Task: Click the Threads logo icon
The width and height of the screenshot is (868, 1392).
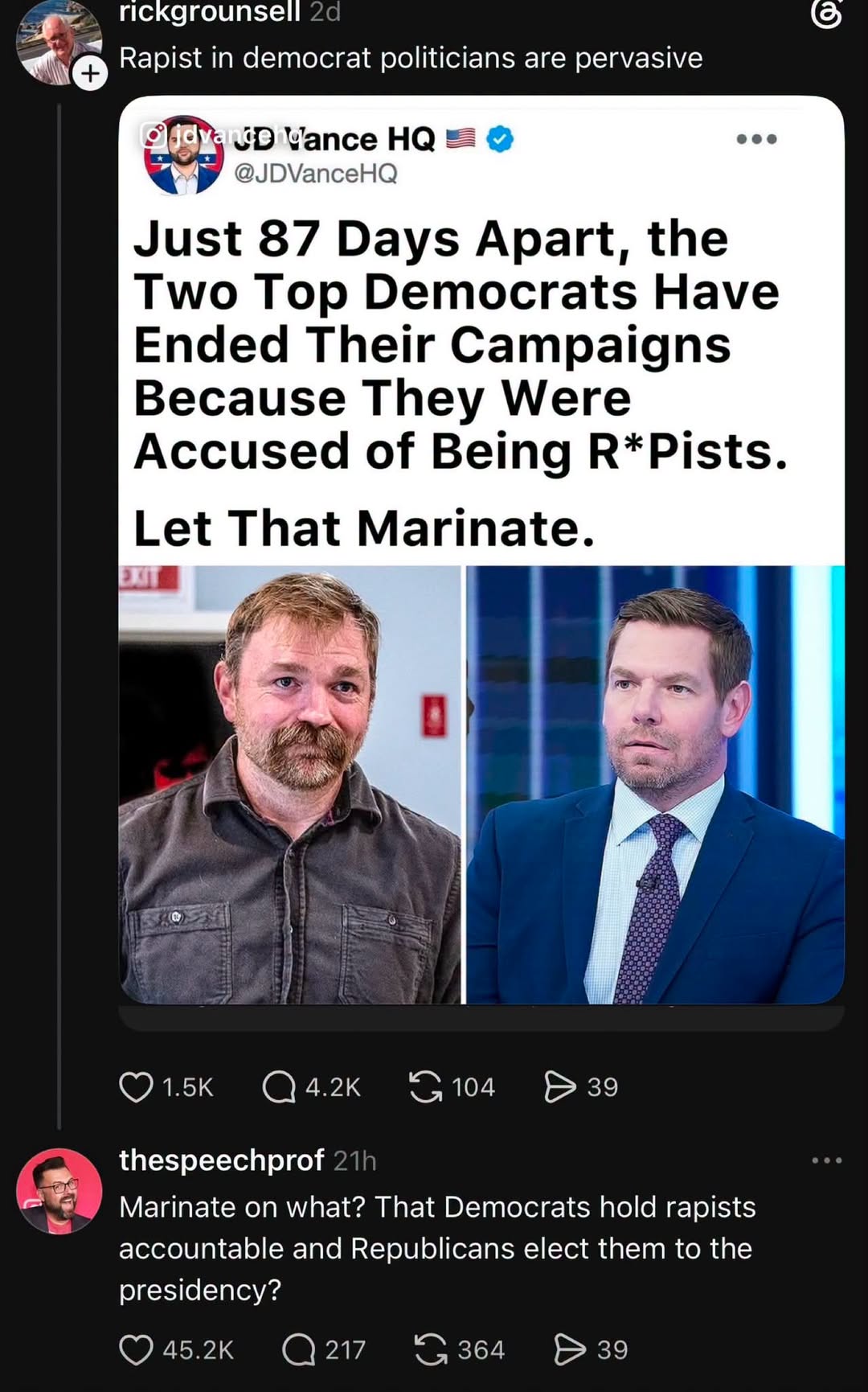Action: tap(826, 14)
